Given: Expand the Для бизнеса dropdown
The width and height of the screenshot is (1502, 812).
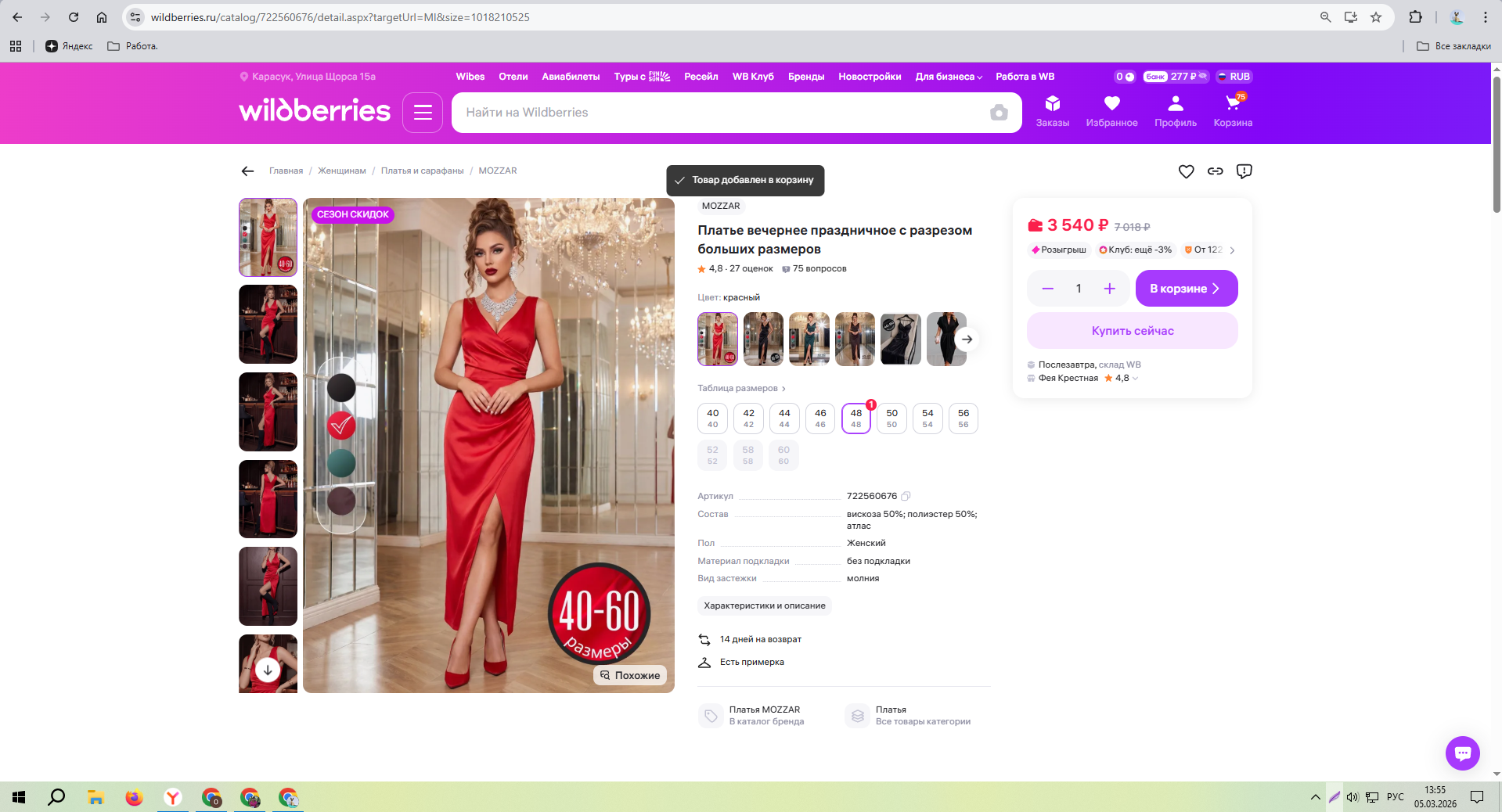Looking at the screenshot, I should click(x=949, y=77).
